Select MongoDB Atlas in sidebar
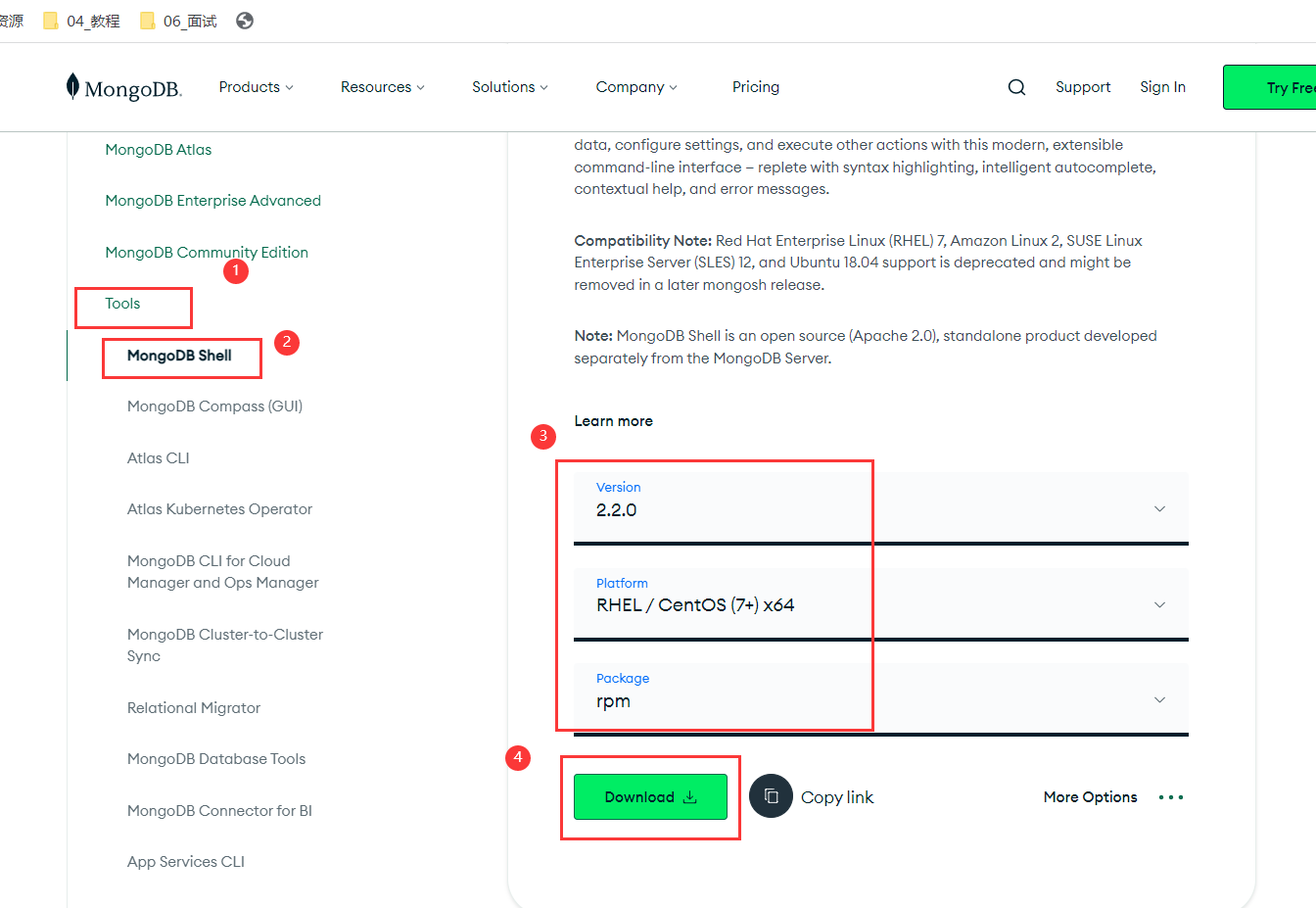Viewport: 1316px width, 908px height. 159,150
